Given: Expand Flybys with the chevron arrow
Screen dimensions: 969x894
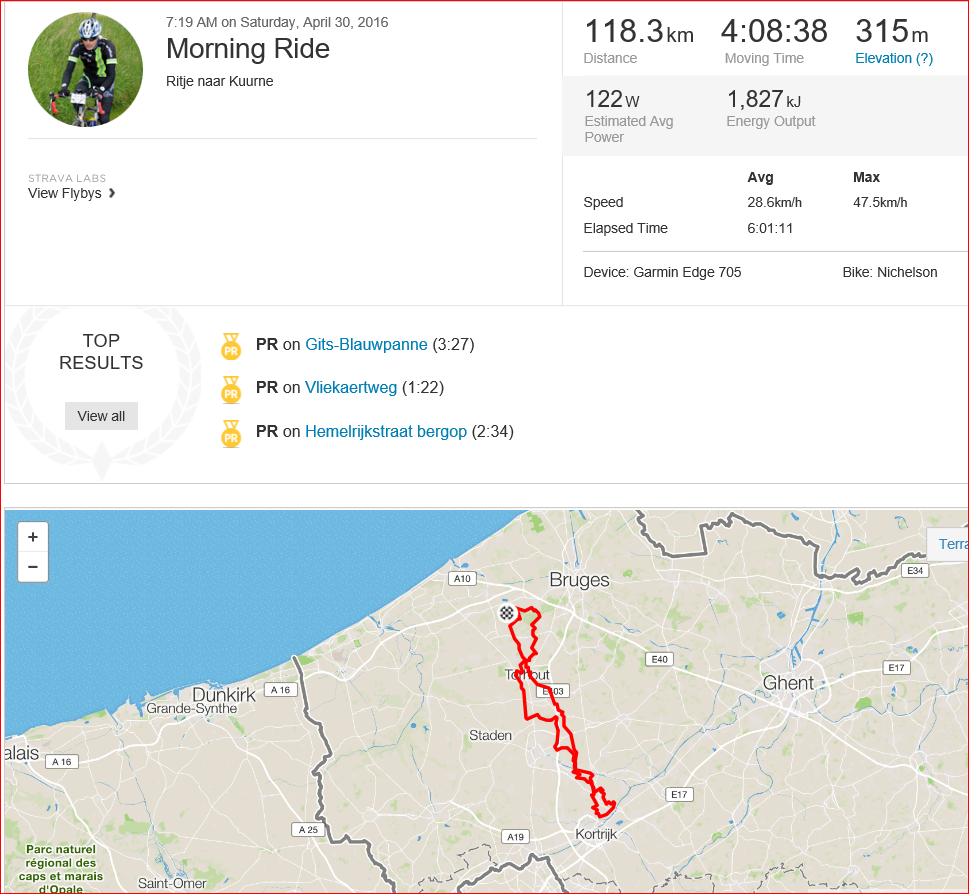Looking at the screenshot, I should pos(112,193).
